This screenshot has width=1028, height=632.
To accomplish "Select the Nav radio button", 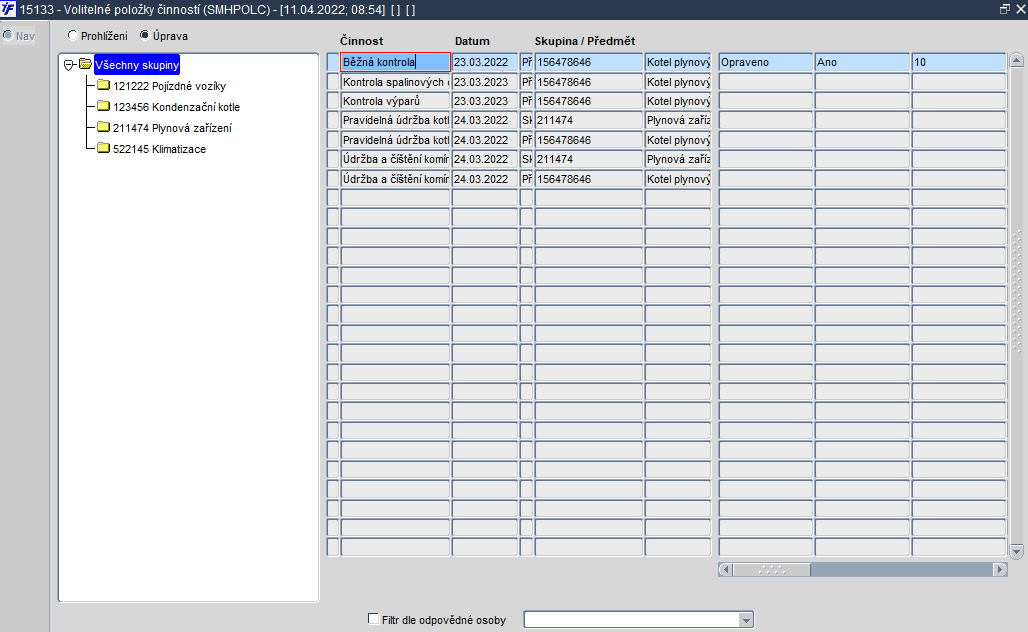I will coord(8,35).
